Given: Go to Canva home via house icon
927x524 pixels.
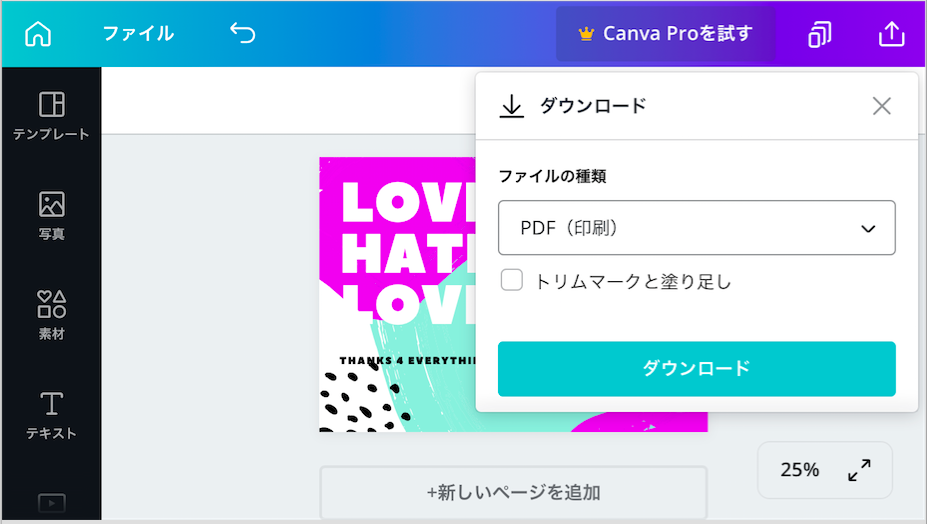Looking at the screenshot, I should click(x=38, y=34).
